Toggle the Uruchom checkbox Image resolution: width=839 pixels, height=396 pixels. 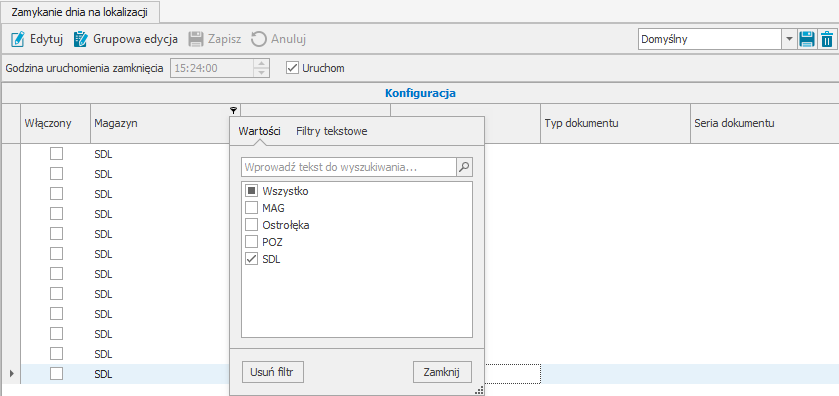(x=292, y=68)
